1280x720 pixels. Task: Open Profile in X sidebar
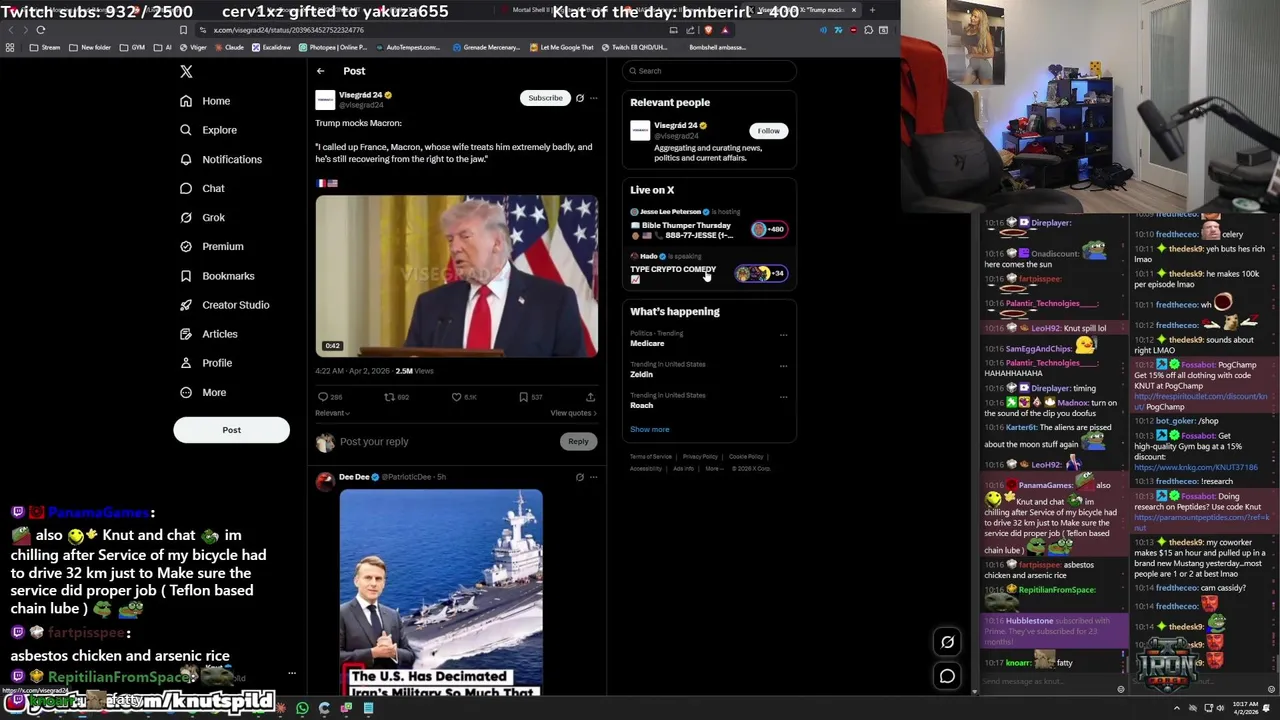pos(205,363)
